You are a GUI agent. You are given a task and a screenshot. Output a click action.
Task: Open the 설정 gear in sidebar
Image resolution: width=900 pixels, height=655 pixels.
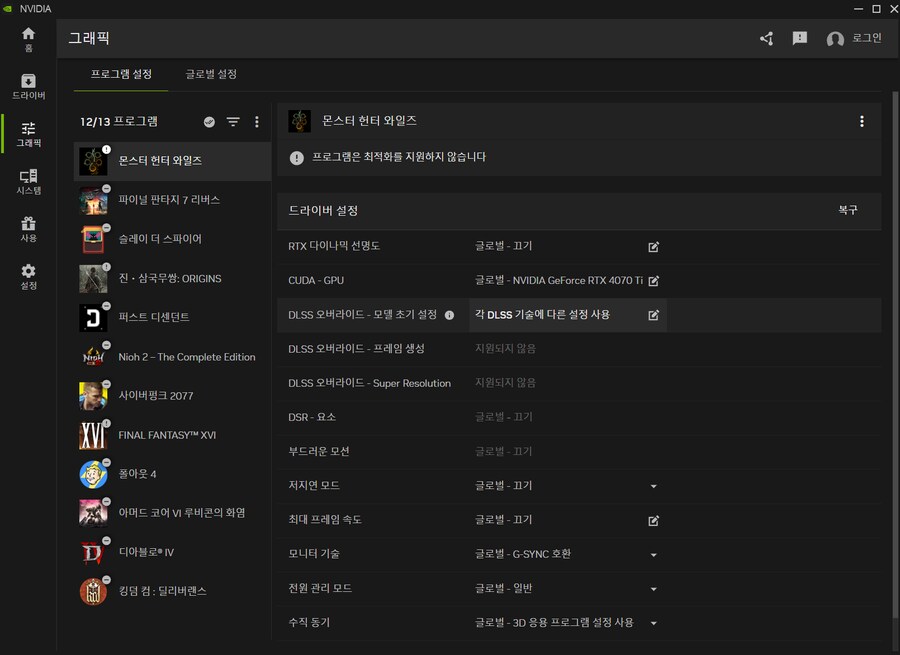[x=28, y=277]
